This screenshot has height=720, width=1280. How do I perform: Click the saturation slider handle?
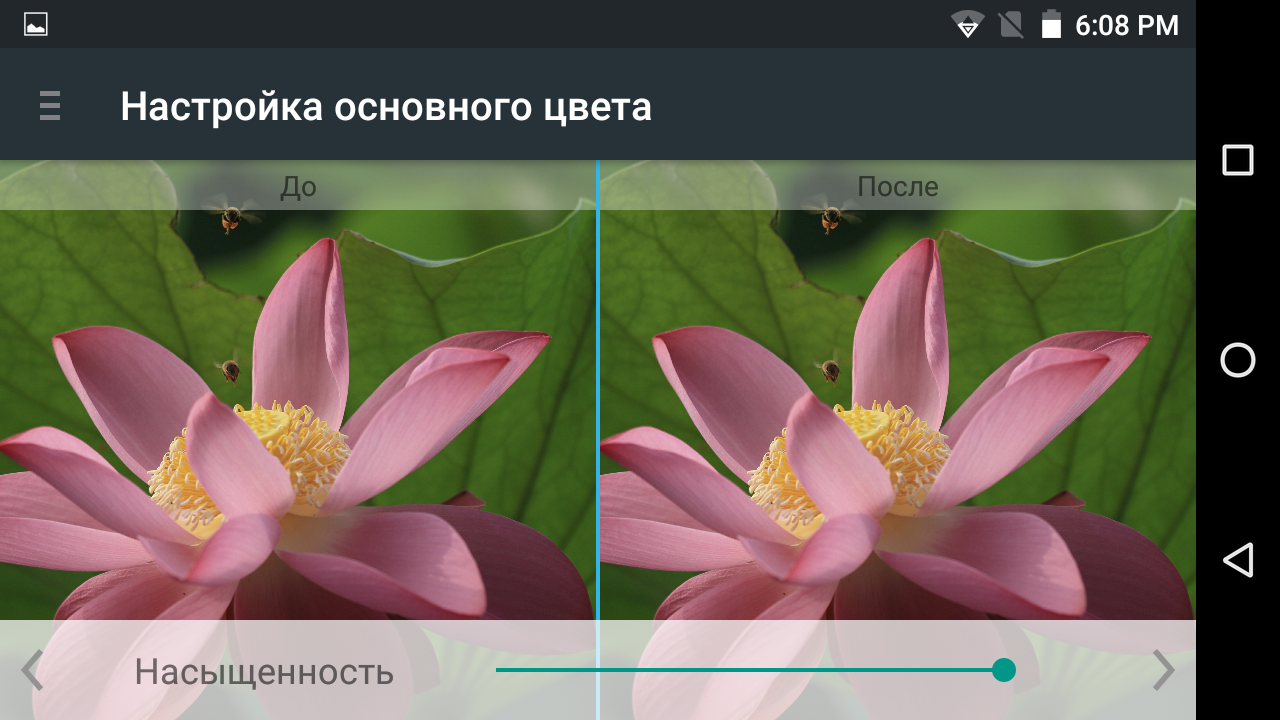pyautogui.click(x=1004, y=670)
